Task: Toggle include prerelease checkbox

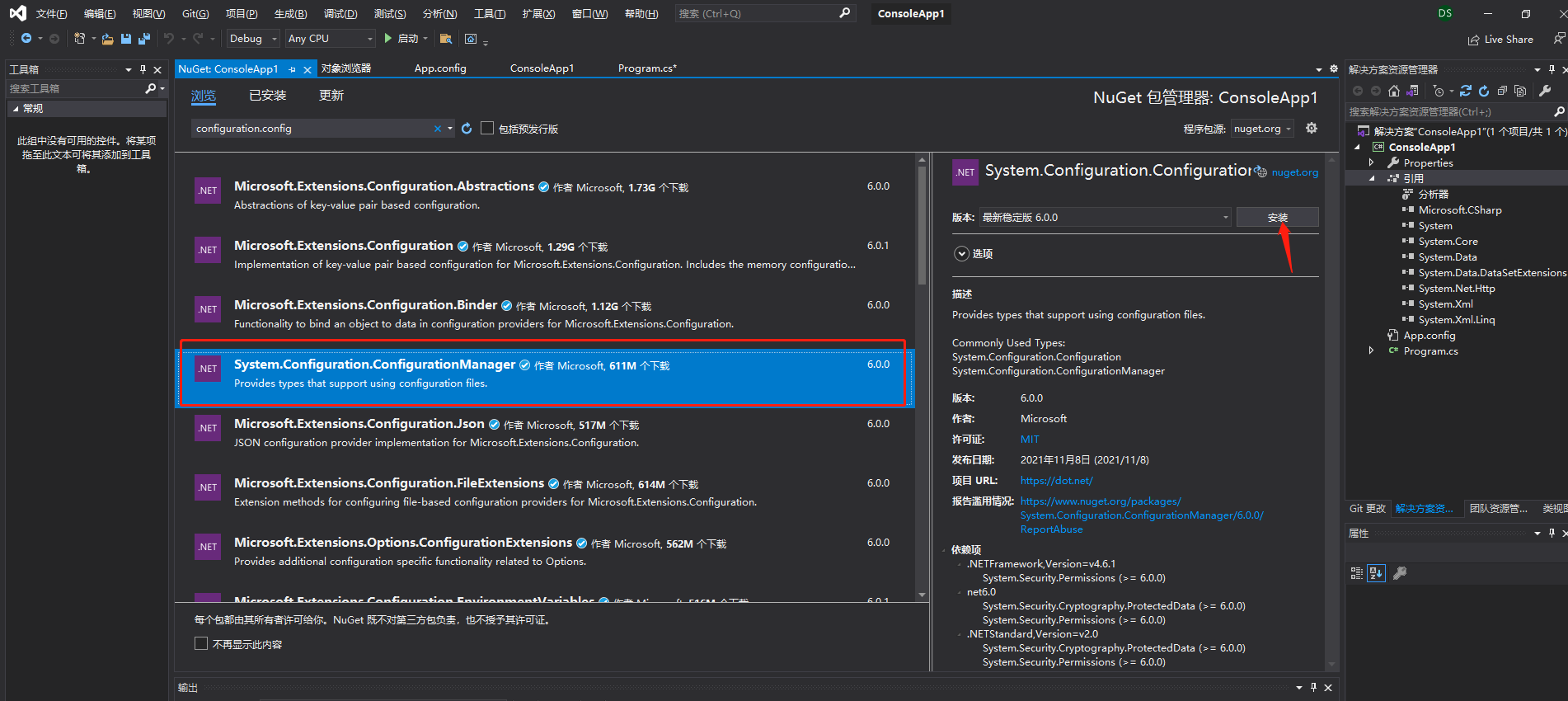Action: 487,128
